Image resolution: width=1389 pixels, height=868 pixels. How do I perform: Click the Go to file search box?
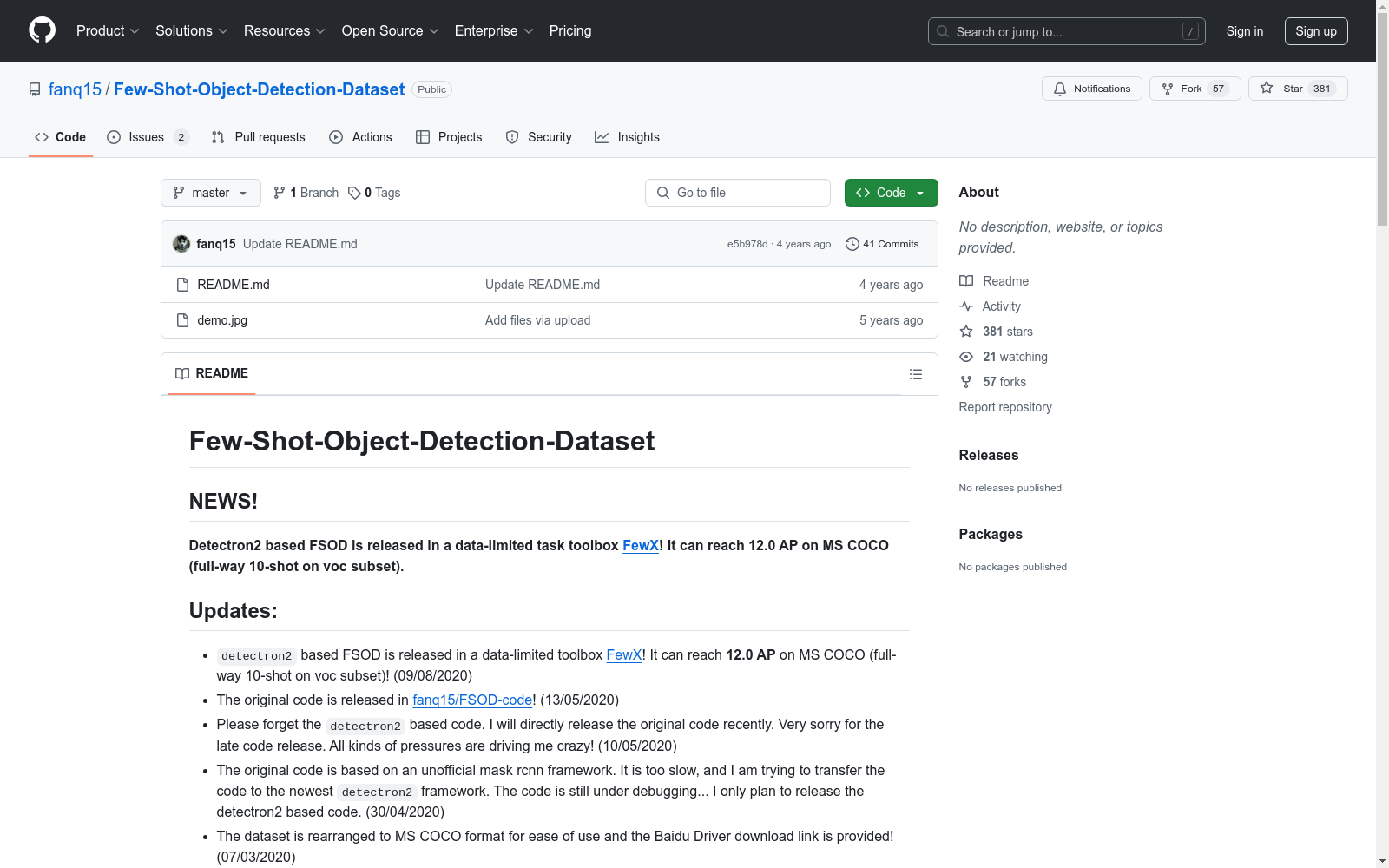click(x=738, y=193)
